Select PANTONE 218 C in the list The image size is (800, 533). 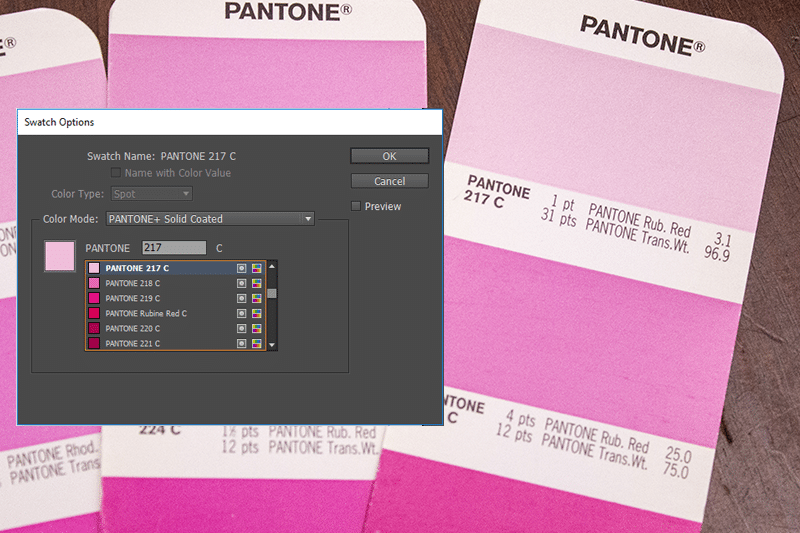click(x=175, y=283)
